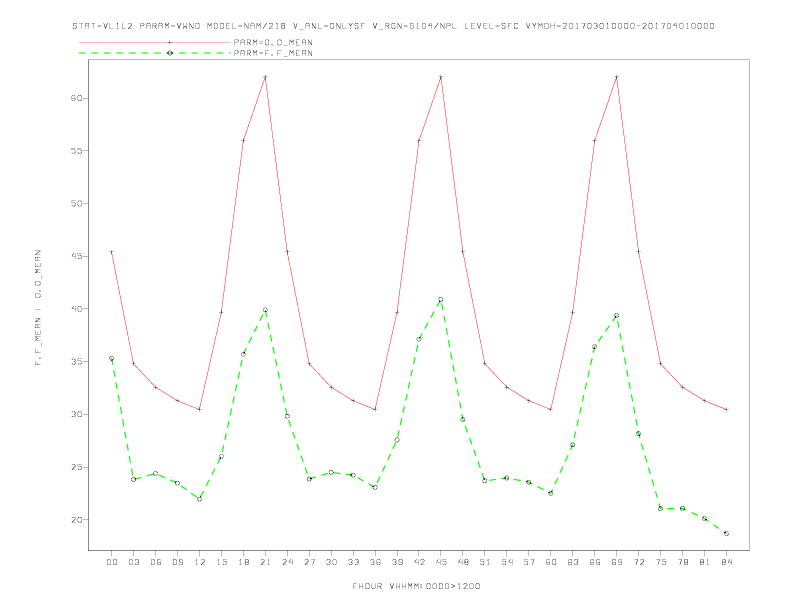The image size is (792, 612).
Task: Click the MODEL=NAM/218 header label
Action: (246, 26)
